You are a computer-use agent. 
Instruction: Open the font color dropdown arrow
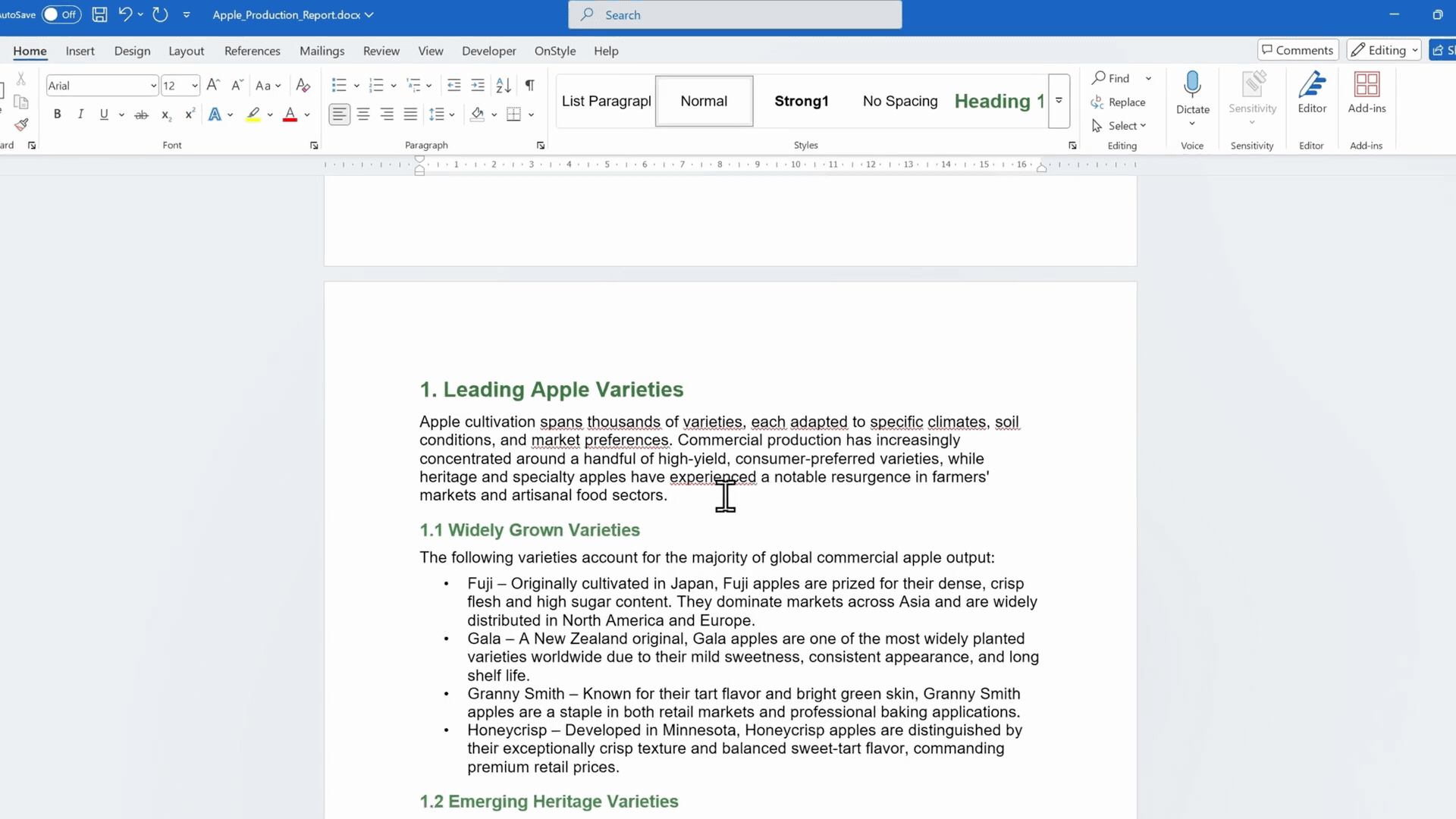click(x=307, y=115)
